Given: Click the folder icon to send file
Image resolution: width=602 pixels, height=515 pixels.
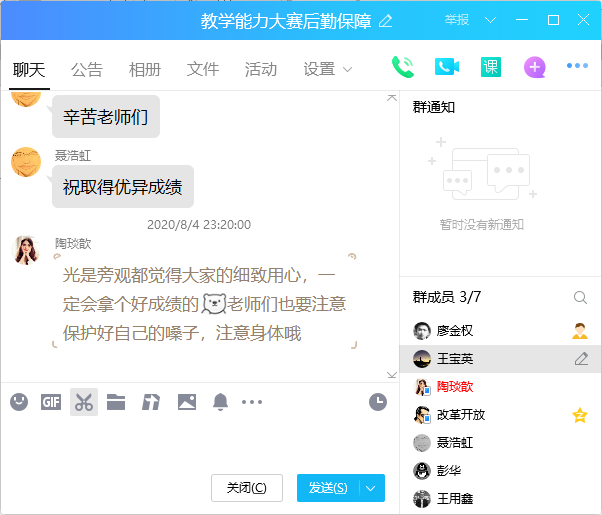Looking at the screenshot, I should click(116, 402).
